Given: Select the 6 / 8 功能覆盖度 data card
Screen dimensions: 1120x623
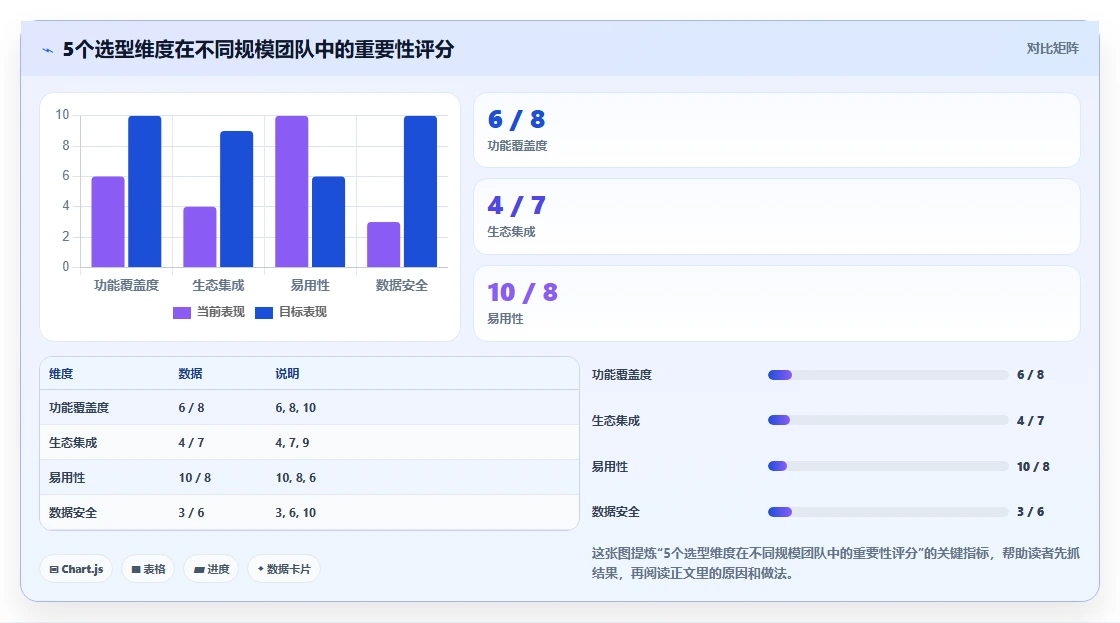Looking at the screenshot, I should tap(776, 130).
